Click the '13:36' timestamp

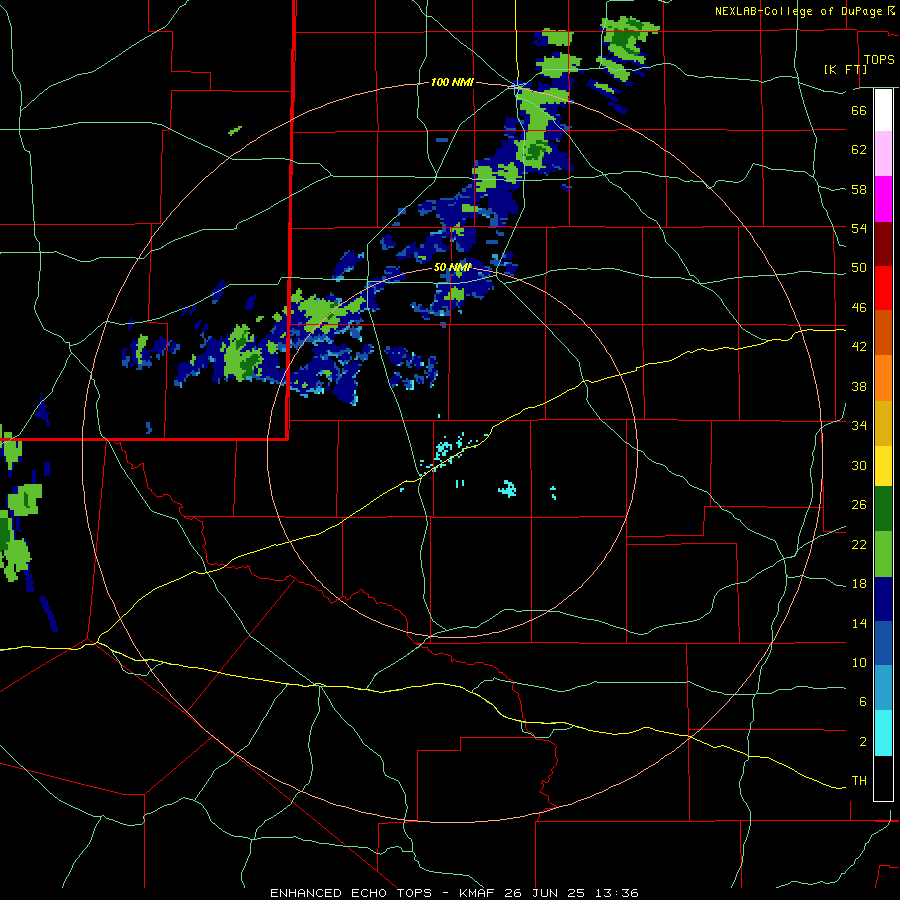(x=616, y=893)
